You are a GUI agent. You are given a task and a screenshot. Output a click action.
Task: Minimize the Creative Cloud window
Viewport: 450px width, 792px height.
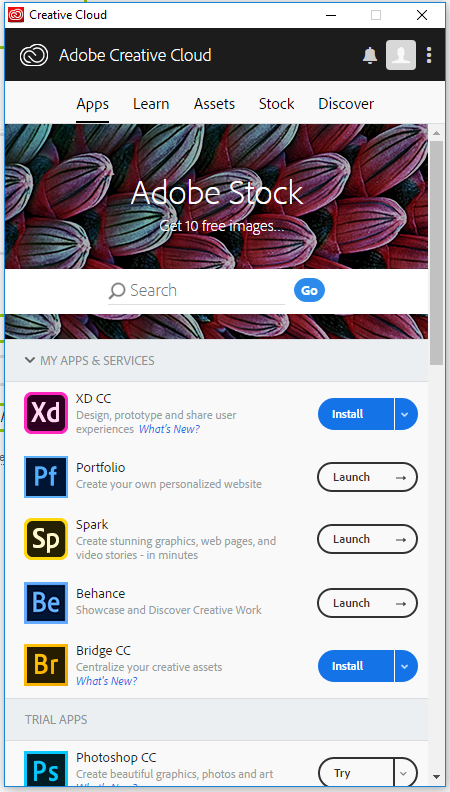[x=331, y=15]
